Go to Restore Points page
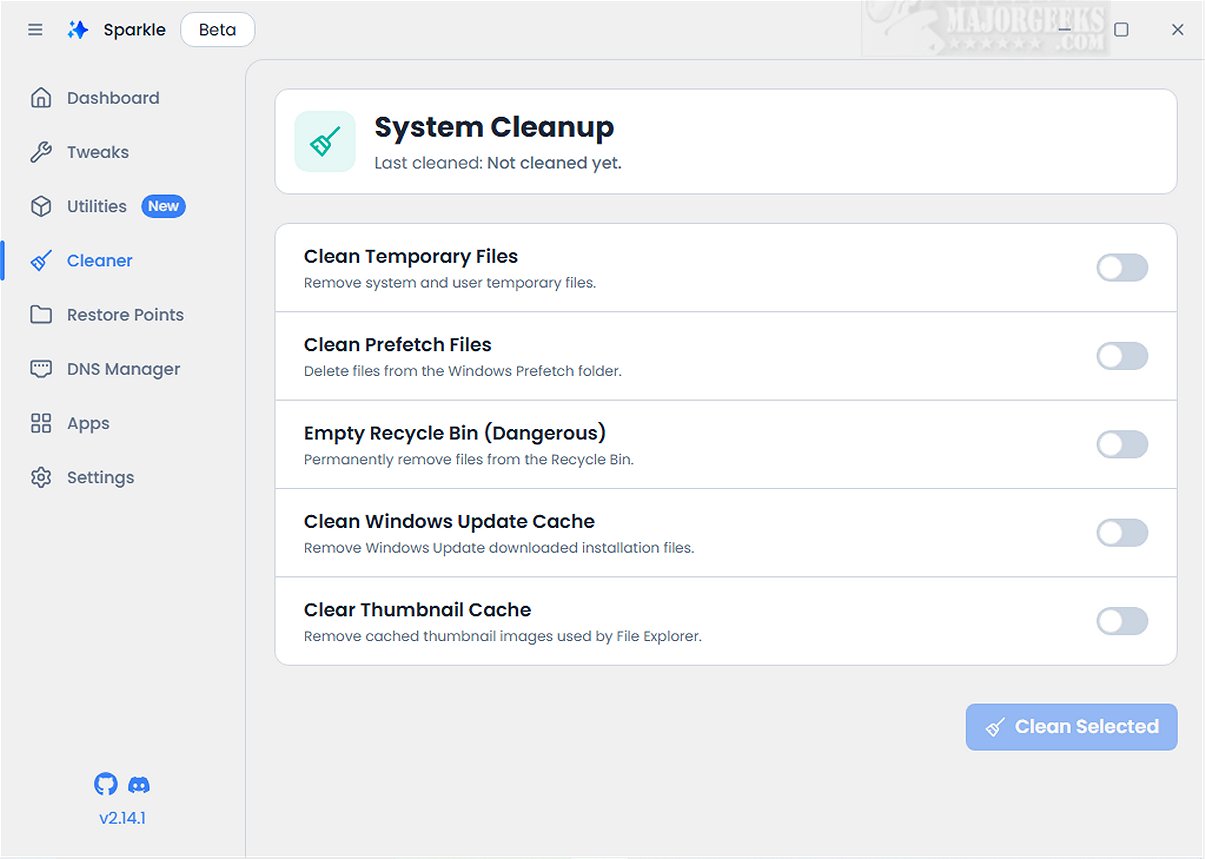This screenshot has width=1205, height=859. (x=125, y=315)
